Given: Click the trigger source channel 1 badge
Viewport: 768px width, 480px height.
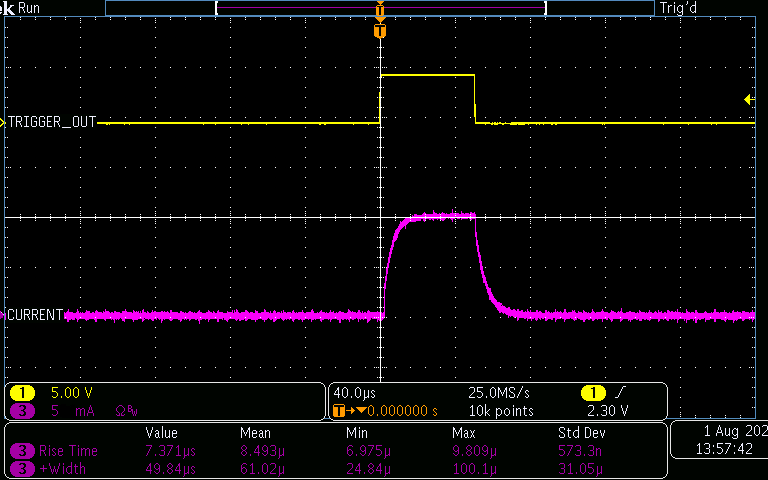Looking at the screenshot, I should (x=593, y=393).
